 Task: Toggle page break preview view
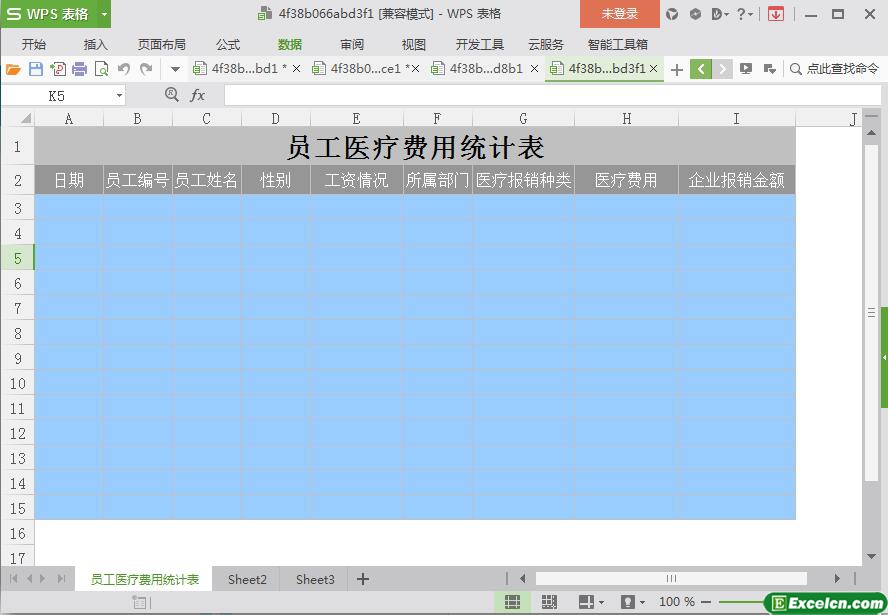click(x=549, y=602)
